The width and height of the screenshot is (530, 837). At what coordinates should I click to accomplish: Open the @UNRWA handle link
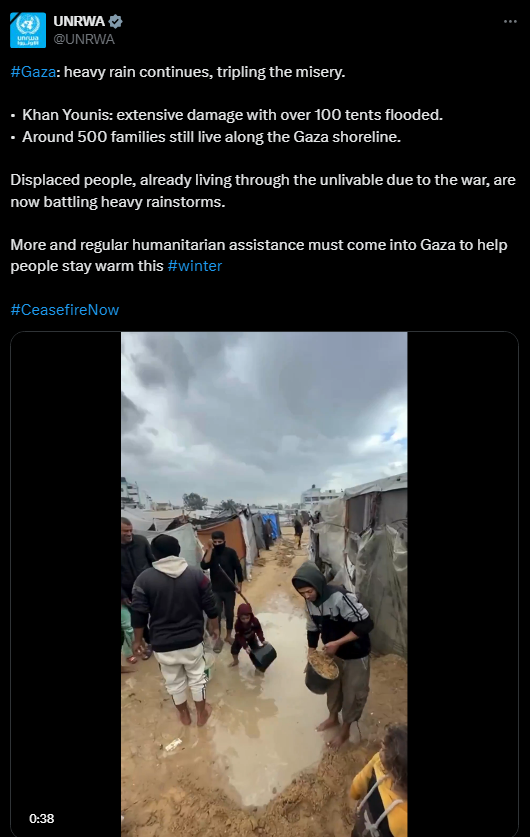(84, 40)
